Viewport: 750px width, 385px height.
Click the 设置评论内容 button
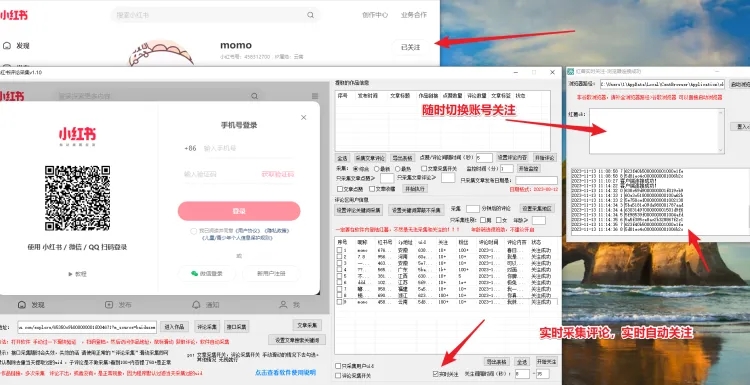point(512,157)
